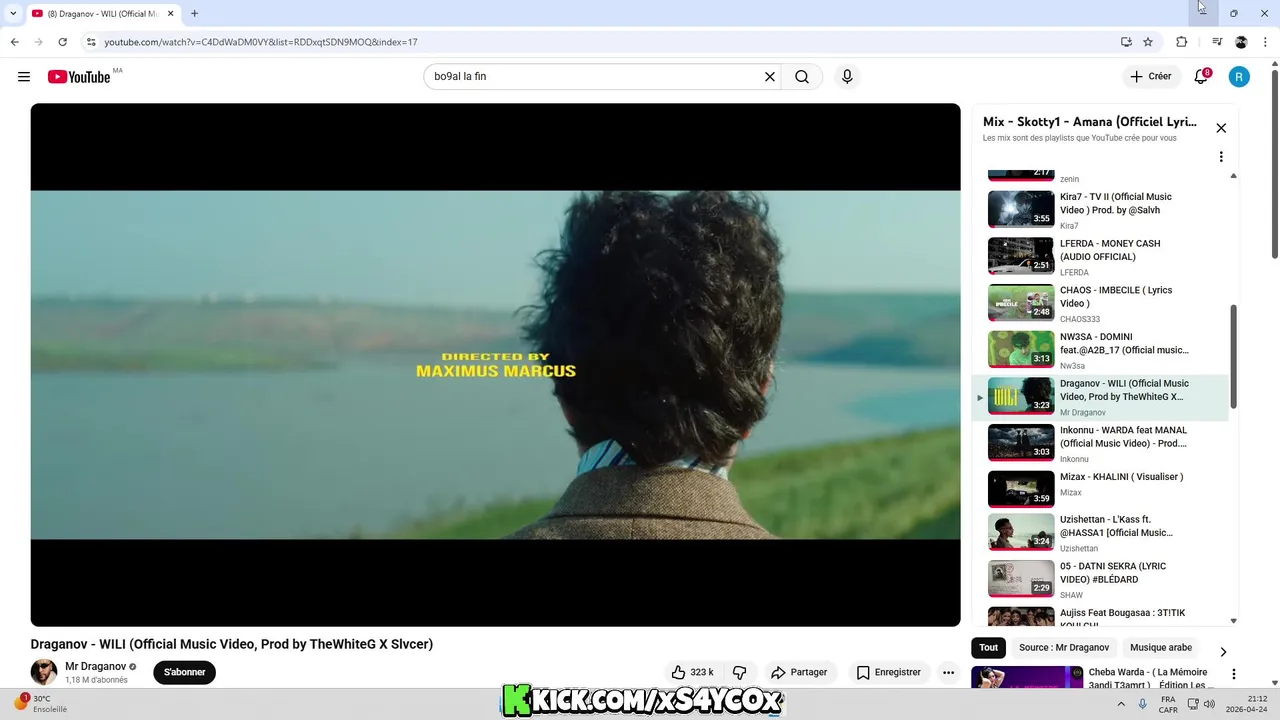Like the Draganov WILI video
The height and width of the screenshot is (720, 1280).
click(x=693, y=673)
